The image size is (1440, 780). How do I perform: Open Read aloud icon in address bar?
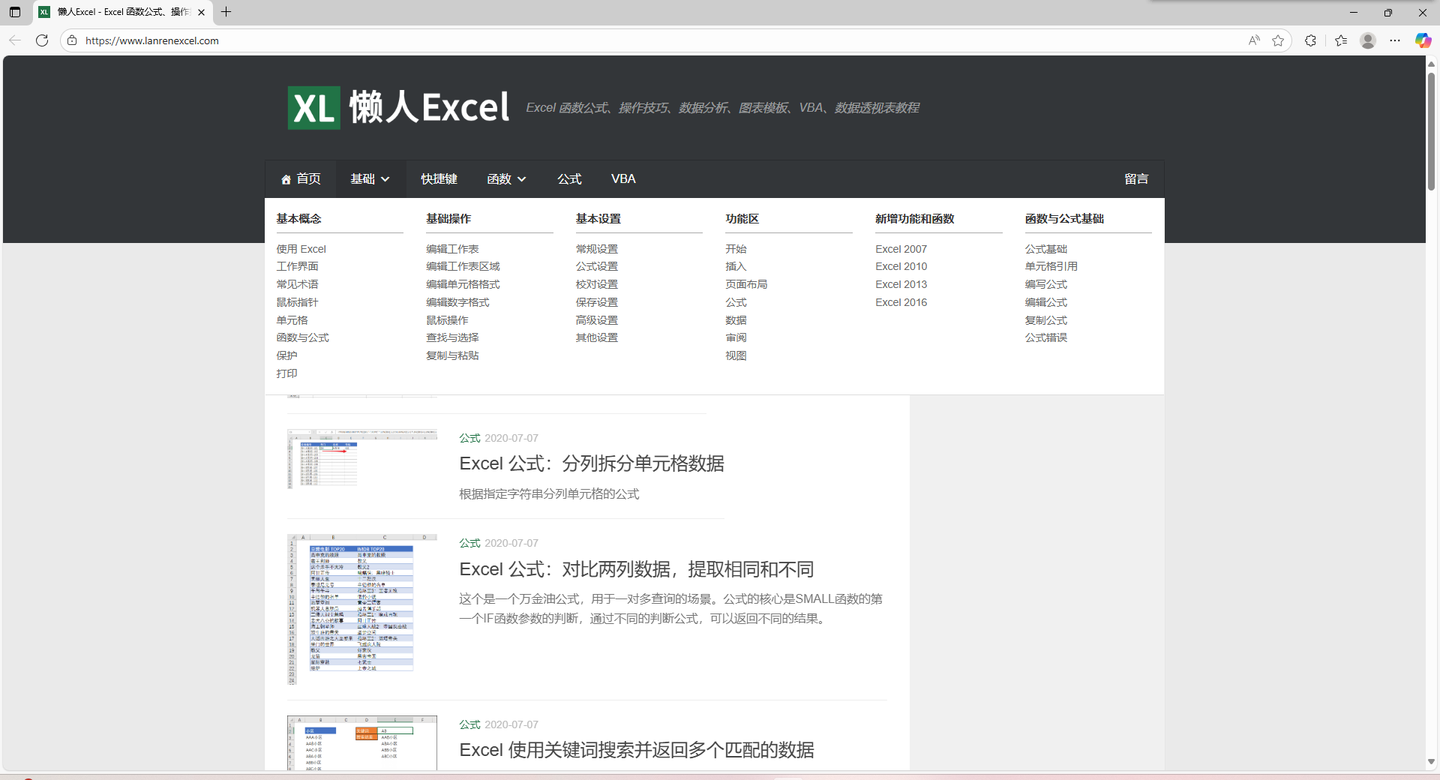tap(1254, 41)
